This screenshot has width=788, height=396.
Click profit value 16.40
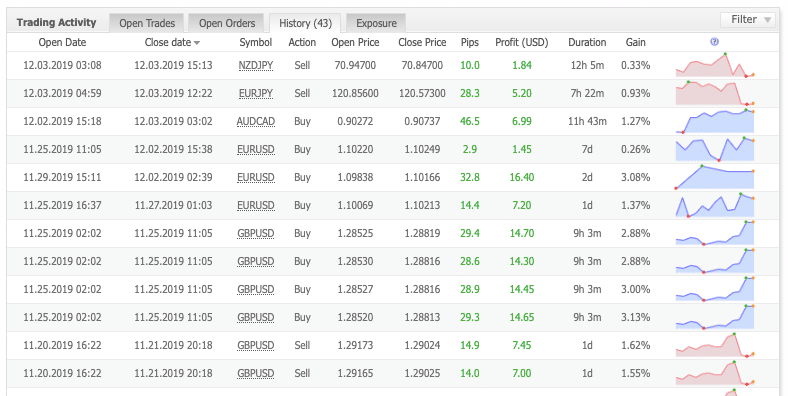[x=522, y=177]
